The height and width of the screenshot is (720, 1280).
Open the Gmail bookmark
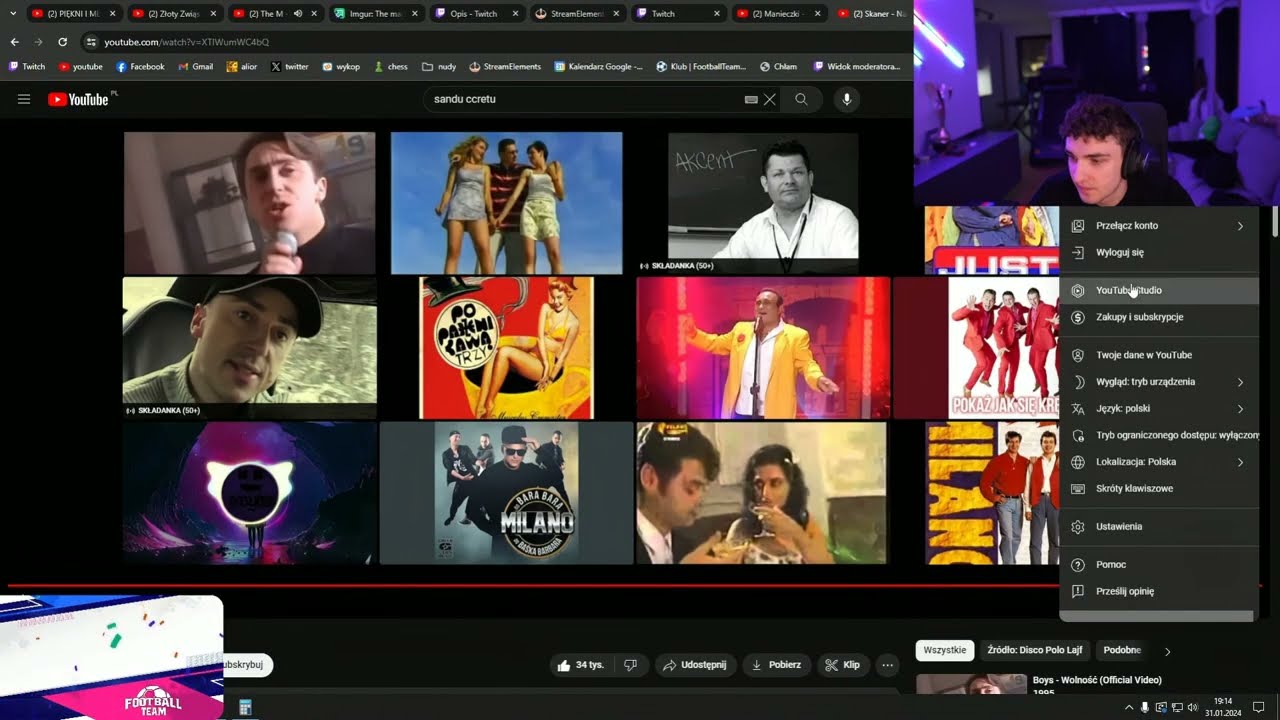point(196,67)
